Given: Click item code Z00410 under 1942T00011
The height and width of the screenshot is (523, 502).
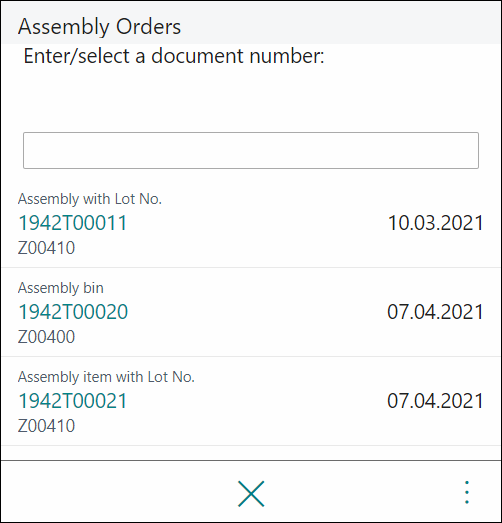Looking at the screenshot, I should [46, 248].
